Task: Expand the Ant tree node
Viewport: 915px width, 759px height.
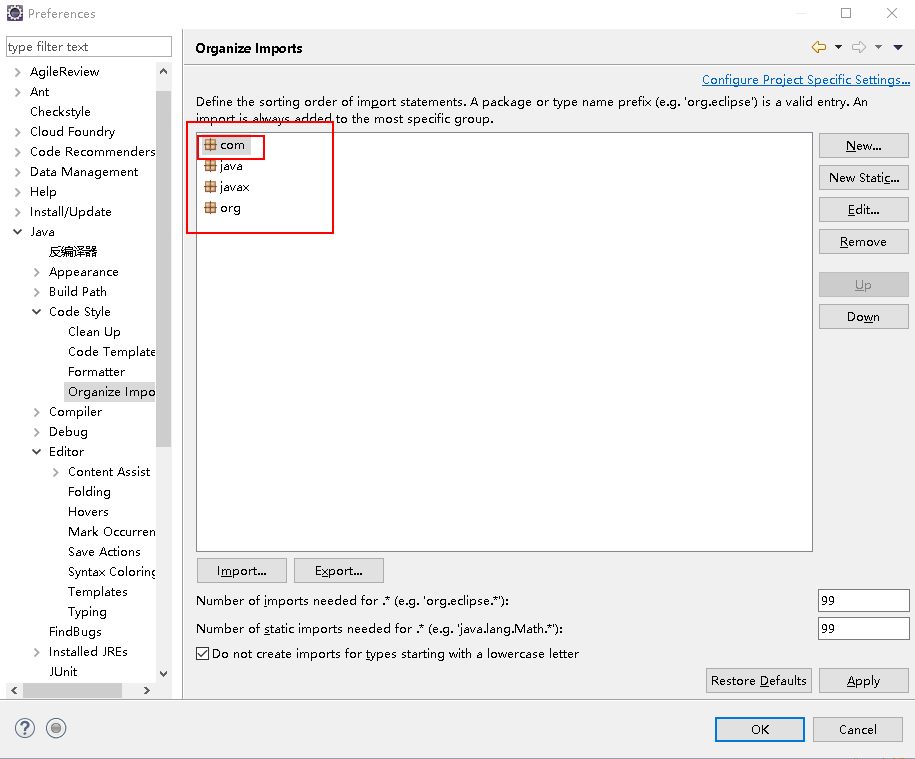Action: pyautogui.click(x=18, y=92)
